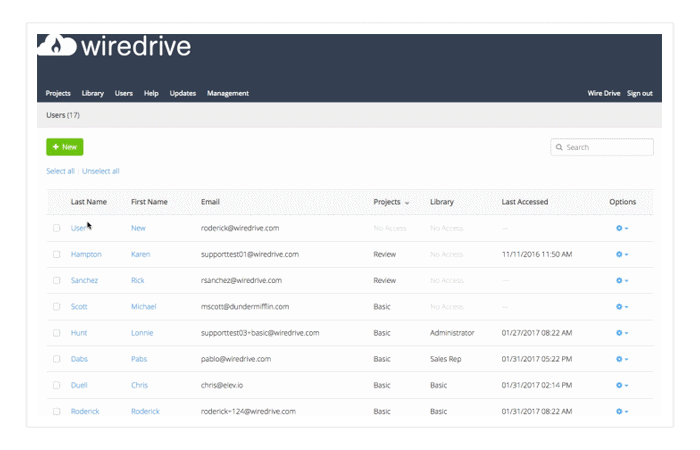
Task: Open options gear for roderick@wiredrive.com row
Action: (x=622, y=228)
